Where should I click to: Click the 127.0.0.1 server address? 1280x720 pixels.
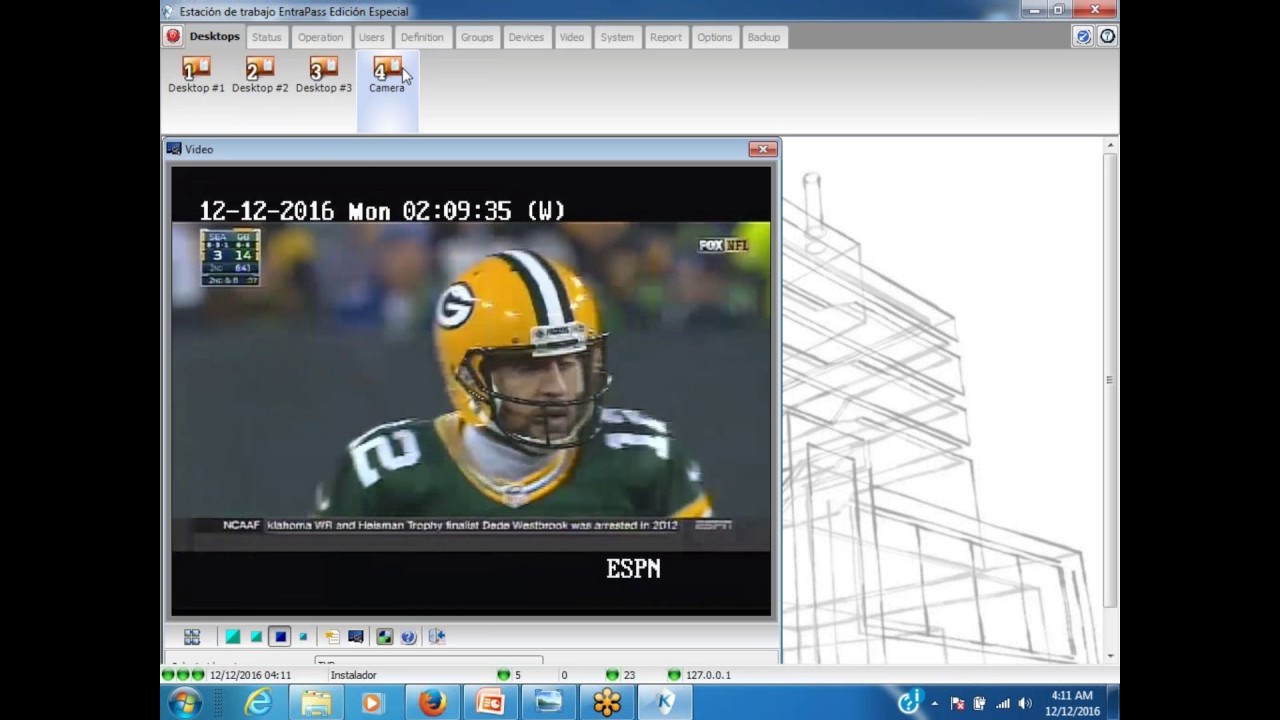click(x=707, y=675)
